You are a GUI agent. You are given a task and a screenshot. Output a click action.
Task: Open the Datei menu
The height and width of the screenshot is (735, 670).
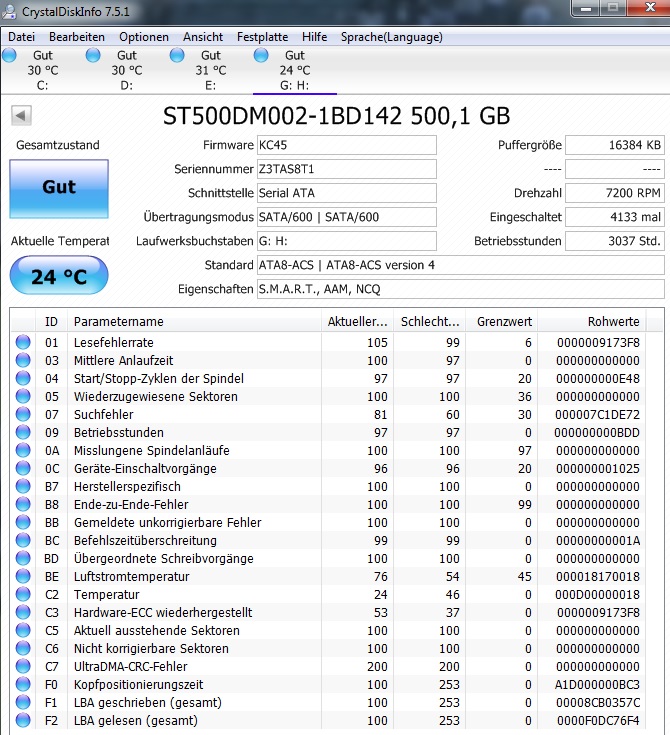point(22,37)
